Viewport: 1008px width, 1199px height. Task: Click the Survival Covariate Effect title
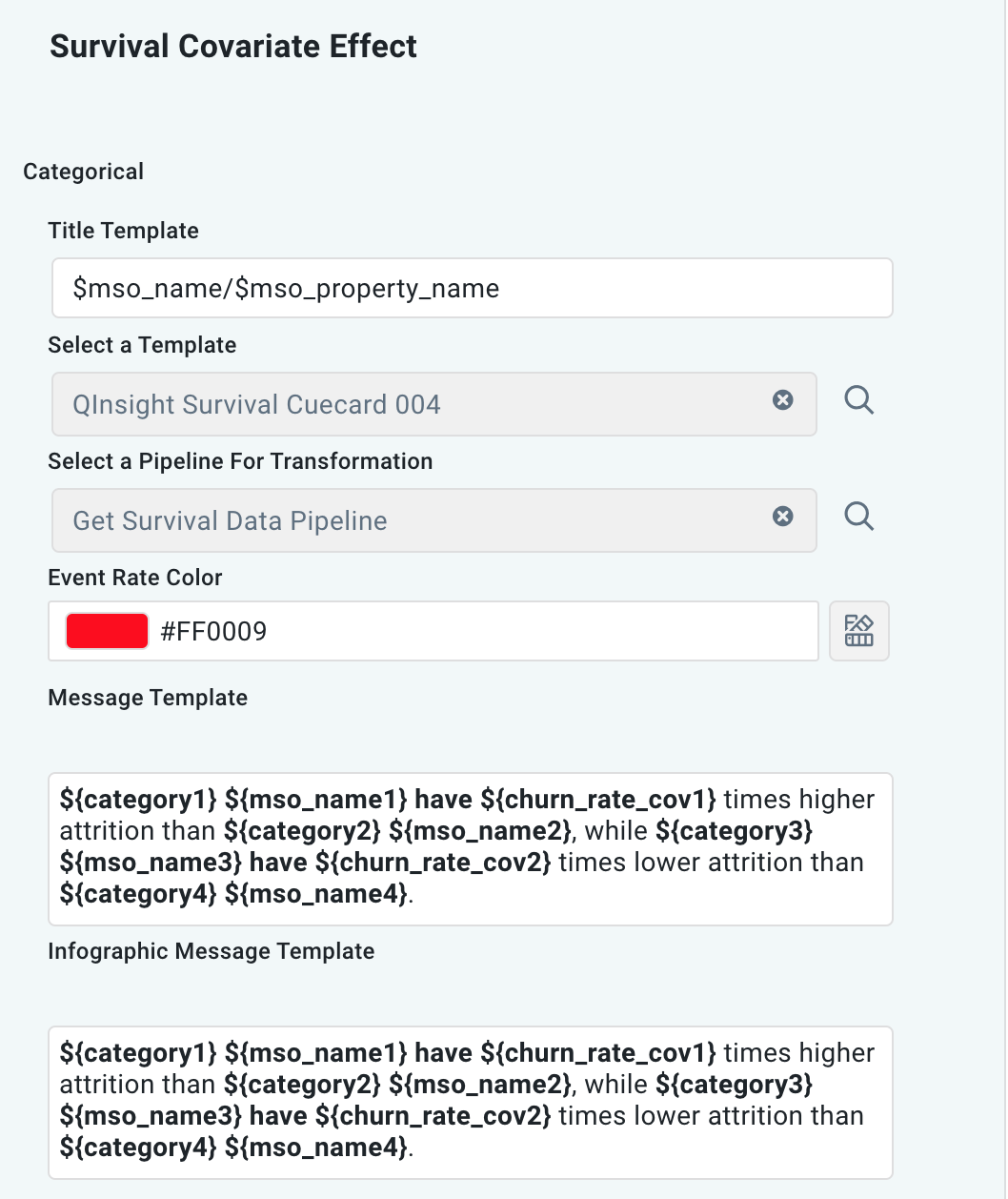232,46
